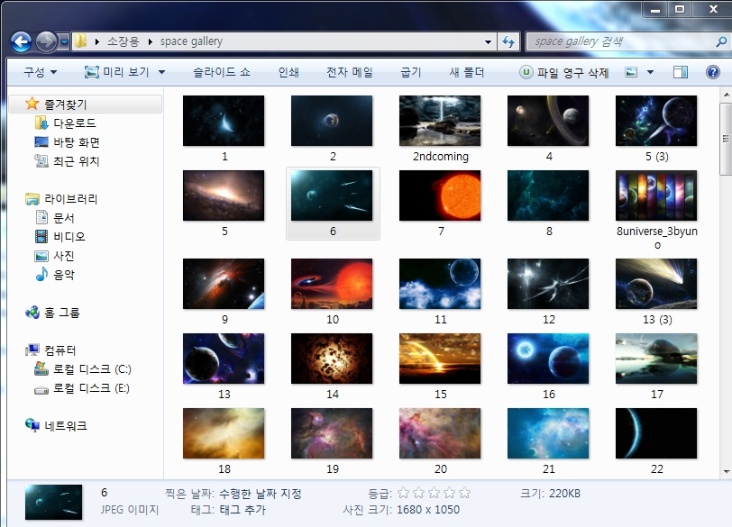The height and width of the screenshot is (527, 732).
Task: Select 홈 그룹 in navigation pane
Action: pos(61,312)
